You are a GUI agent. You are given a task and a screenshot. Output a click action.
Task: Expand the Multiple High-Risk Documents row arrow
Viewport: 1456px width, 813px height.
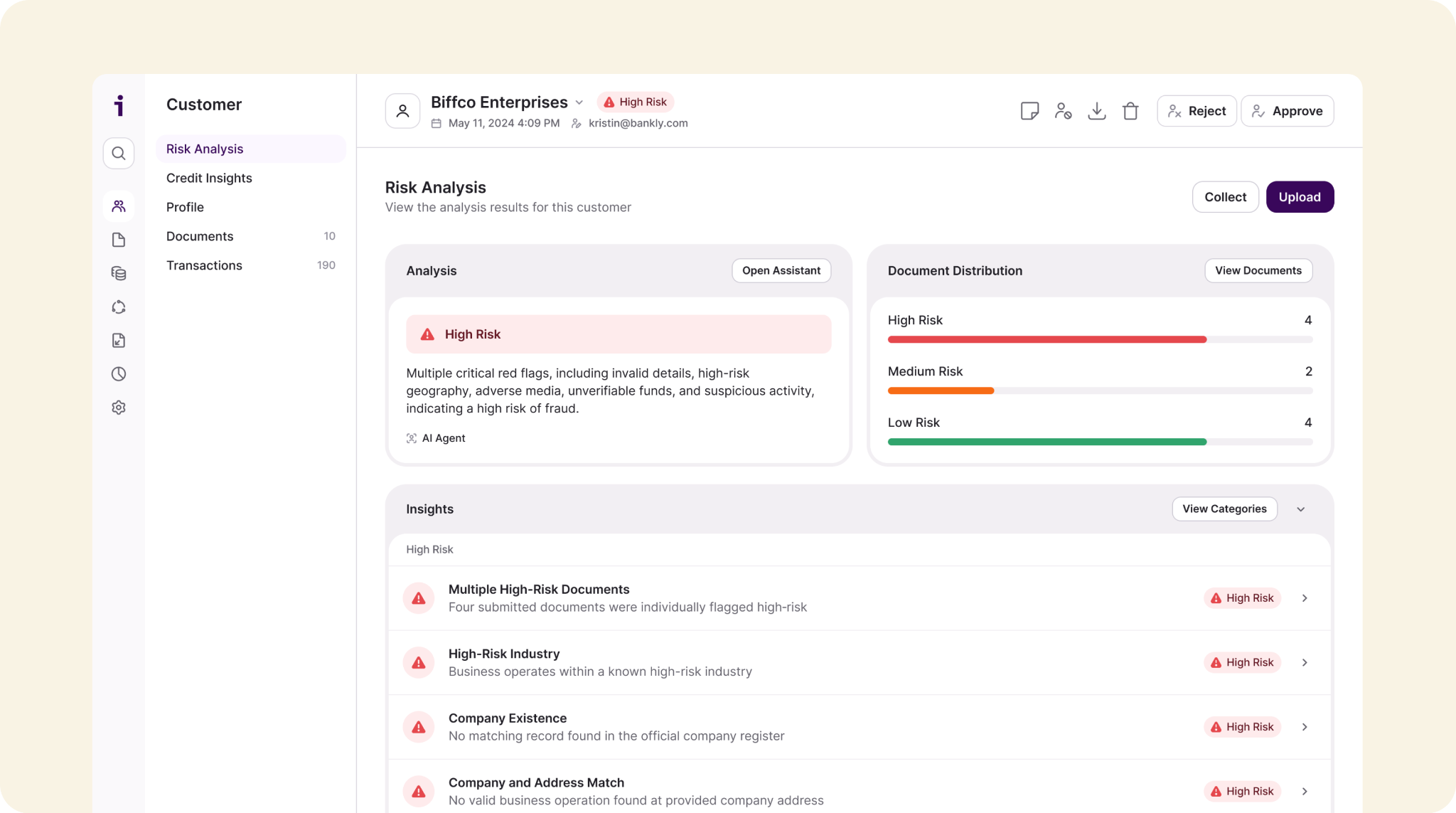[1305, 598]
